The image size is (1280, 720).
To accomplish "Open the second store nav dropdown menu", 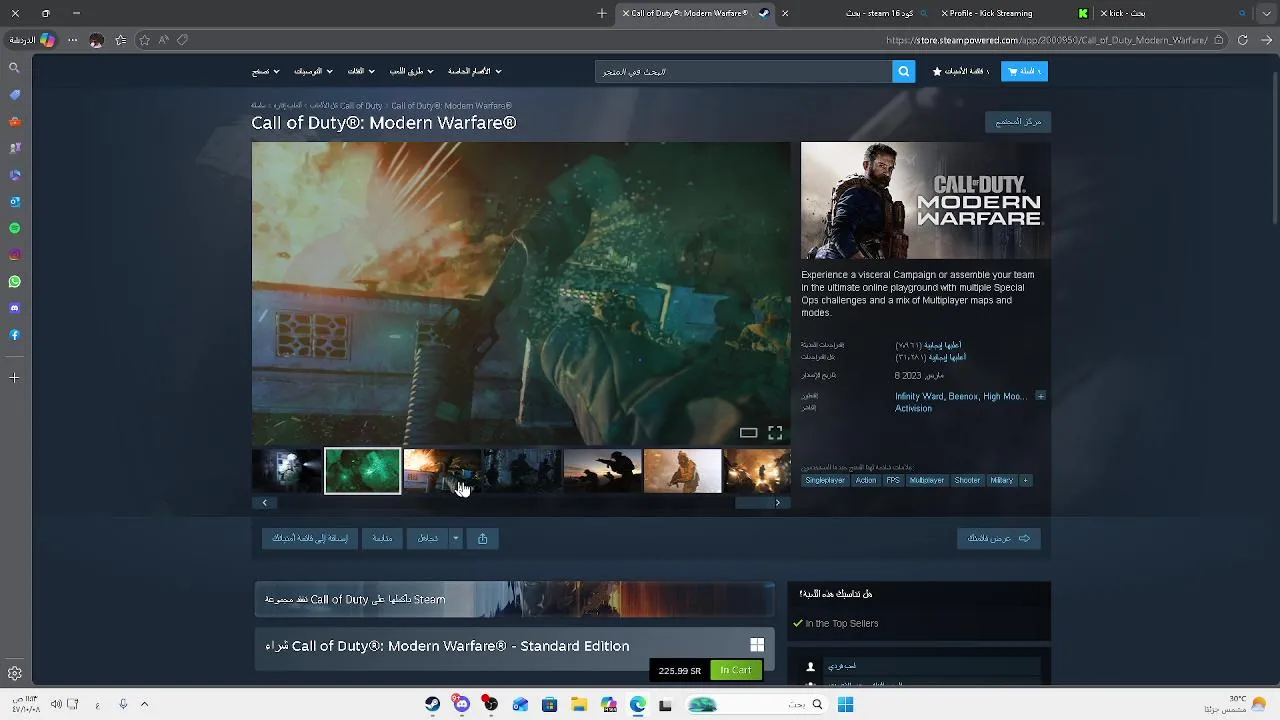I will click(x=410, y=71).
